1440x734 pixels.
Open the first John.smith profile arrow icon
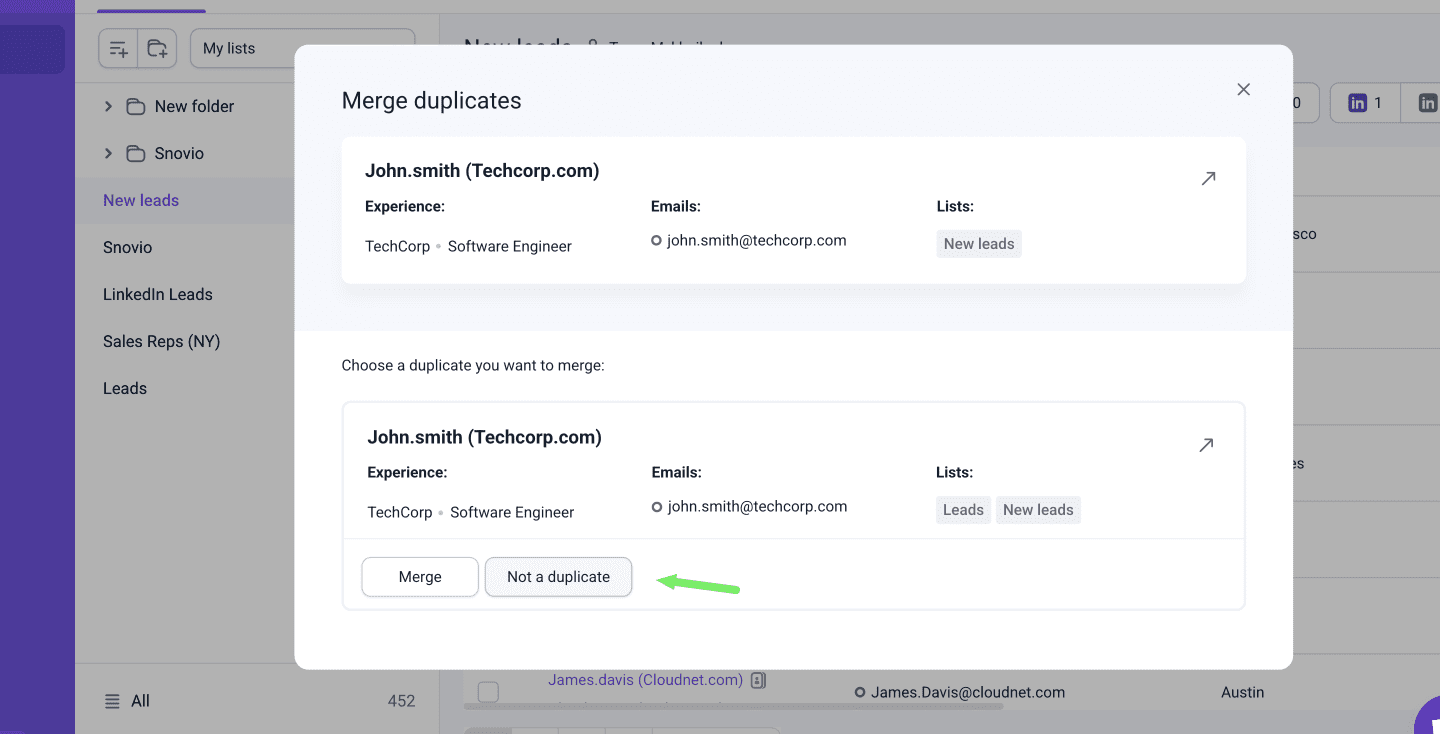pos(1208,179)
